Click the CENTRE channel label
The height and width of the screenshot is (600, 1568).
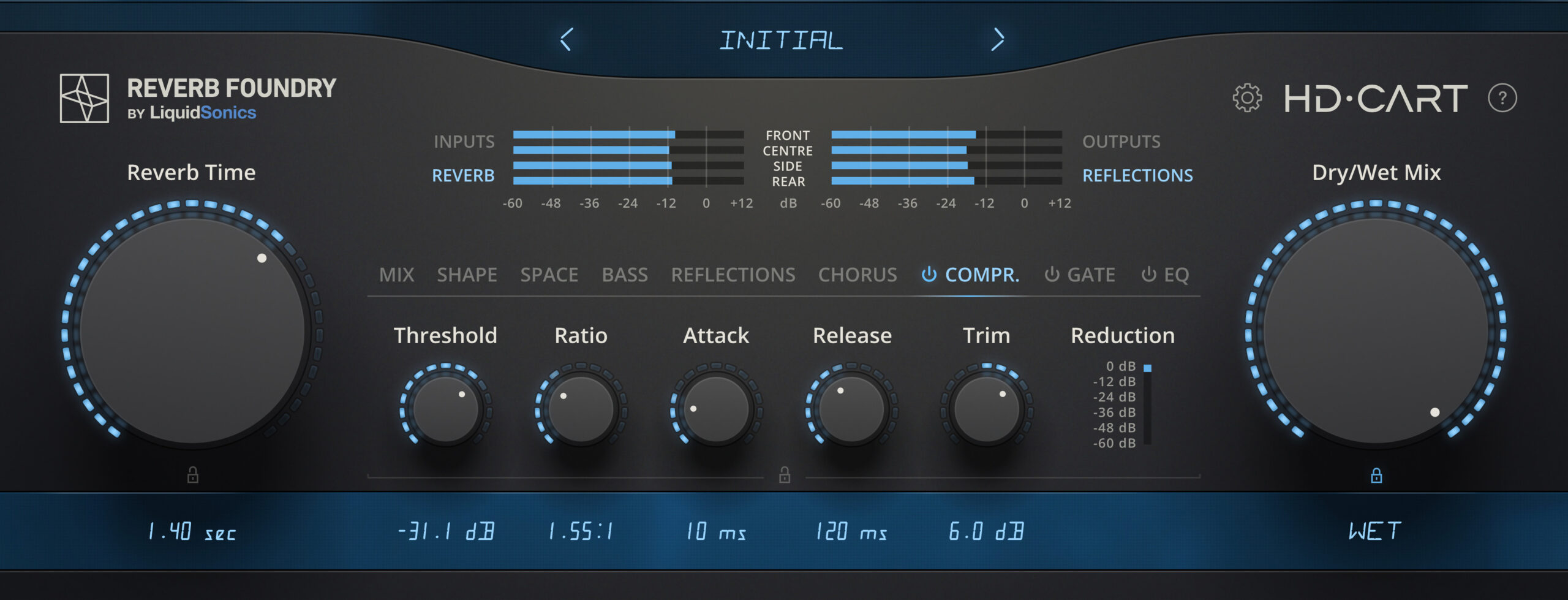point(788,151)
